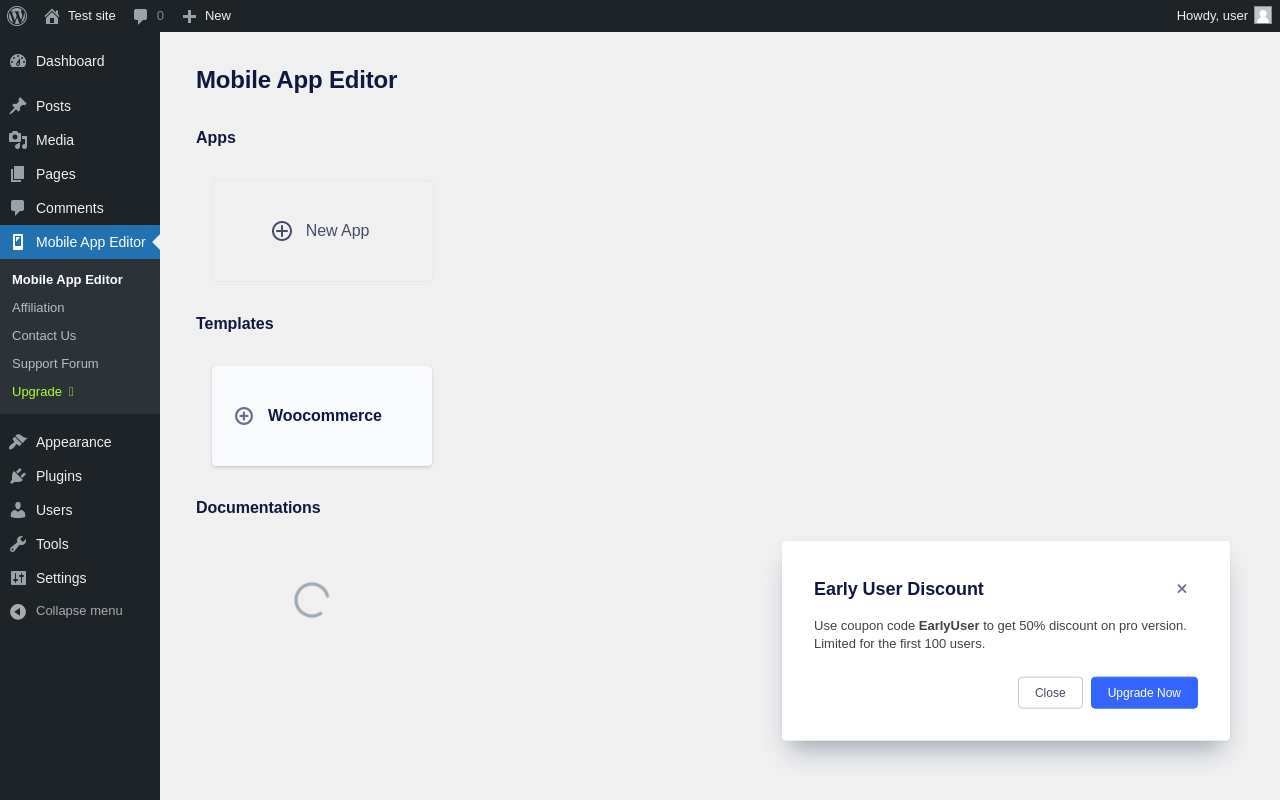Click Collapse menu text

click(79, 611)
